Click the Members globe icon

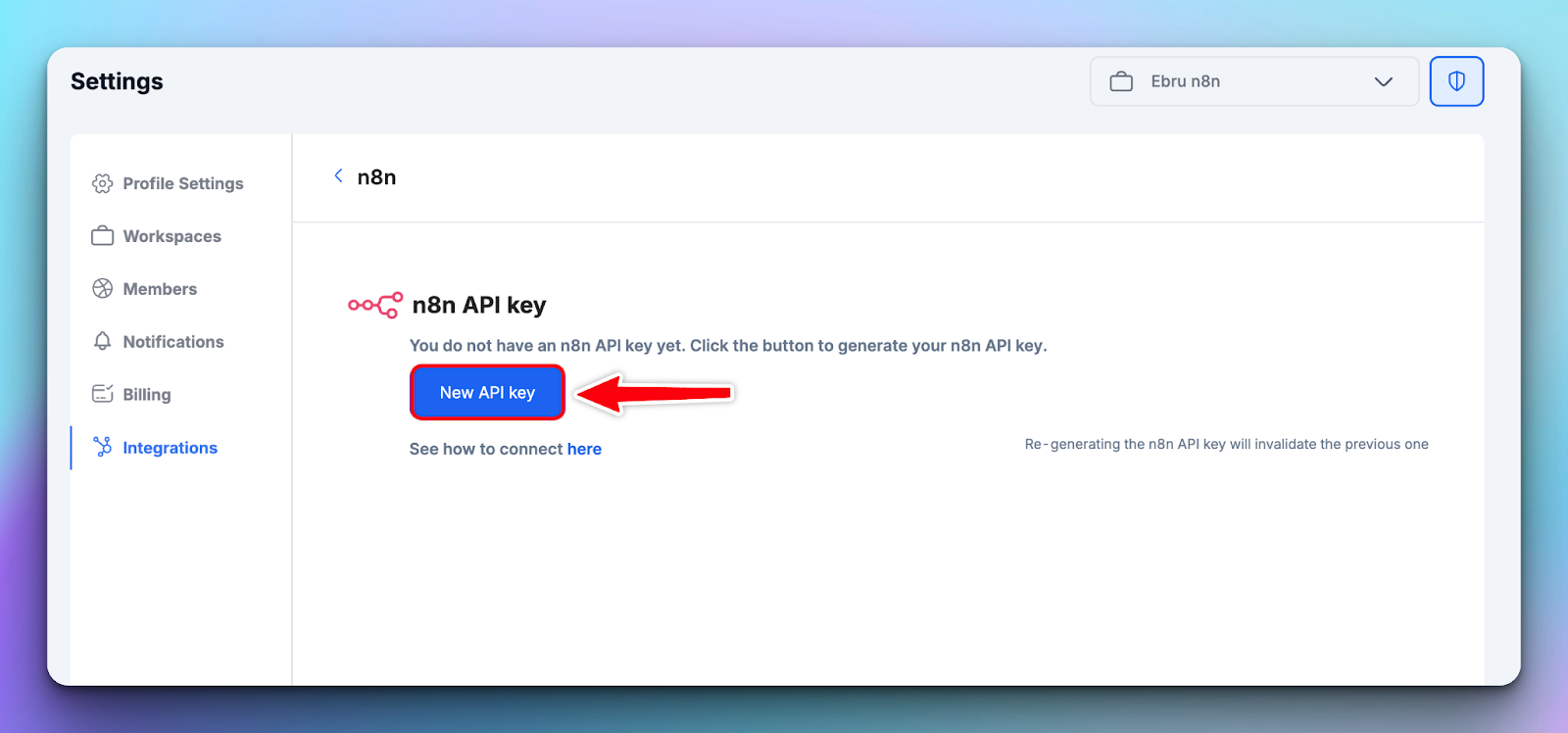coord(102,288)
